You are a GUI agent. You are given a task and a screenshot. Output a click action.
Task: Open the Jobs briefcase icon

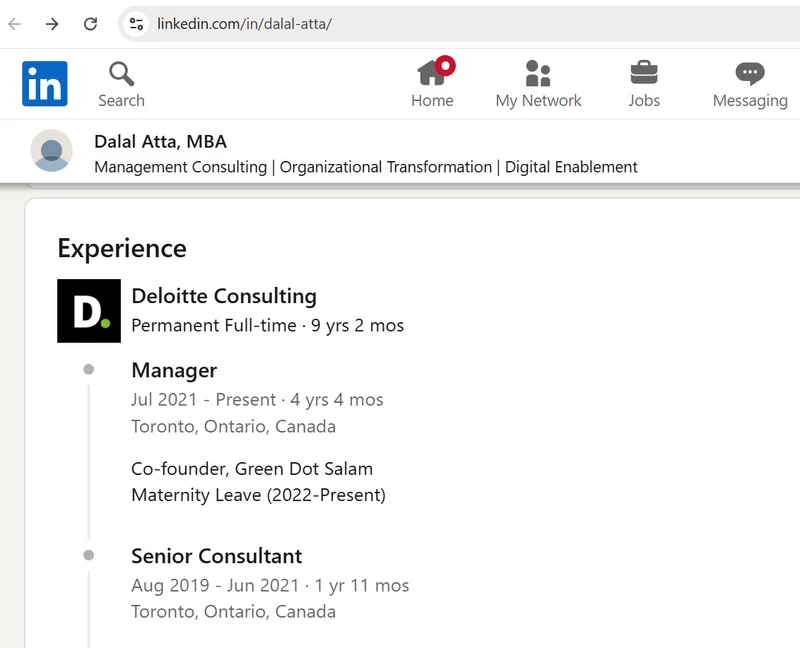tap(644, 73)
